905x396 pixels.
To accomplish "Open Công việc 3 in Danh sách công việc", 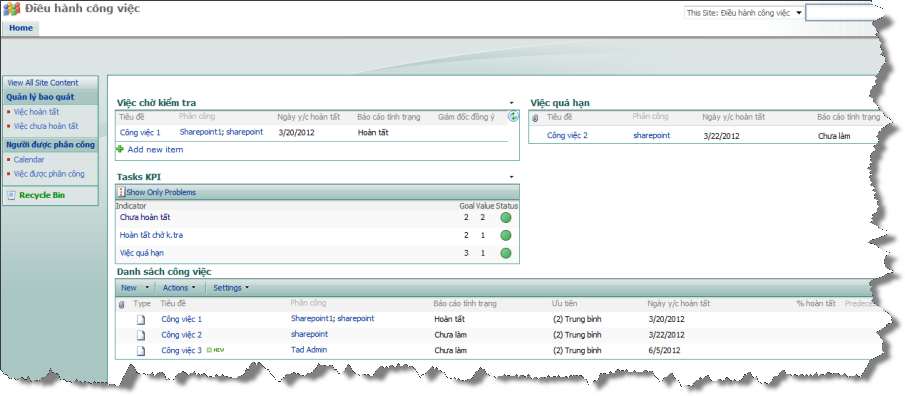I will [x=182, y=350].
